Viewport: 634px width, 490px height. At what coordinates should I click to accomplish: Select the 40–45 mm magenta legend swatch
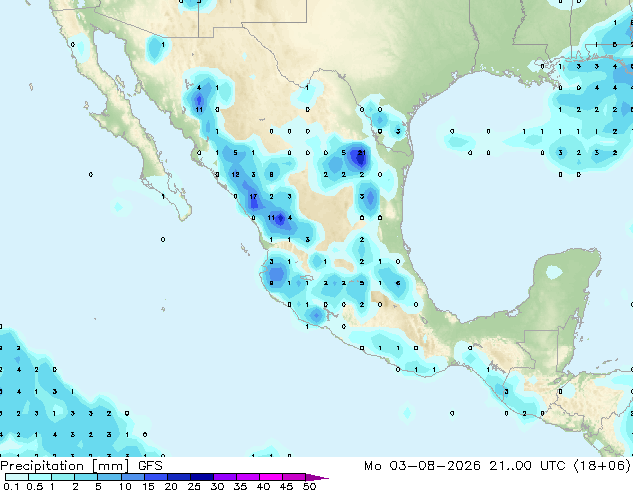click(271, 477)
